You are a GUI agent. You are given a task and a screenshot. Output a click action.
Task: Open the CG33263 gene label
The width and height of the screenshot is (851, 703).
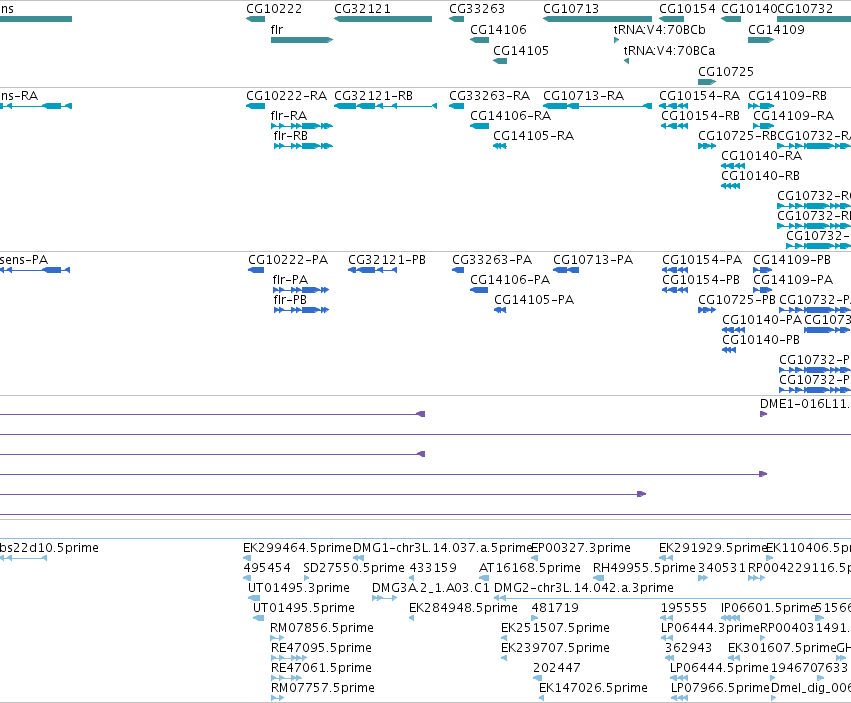point(477,9)
